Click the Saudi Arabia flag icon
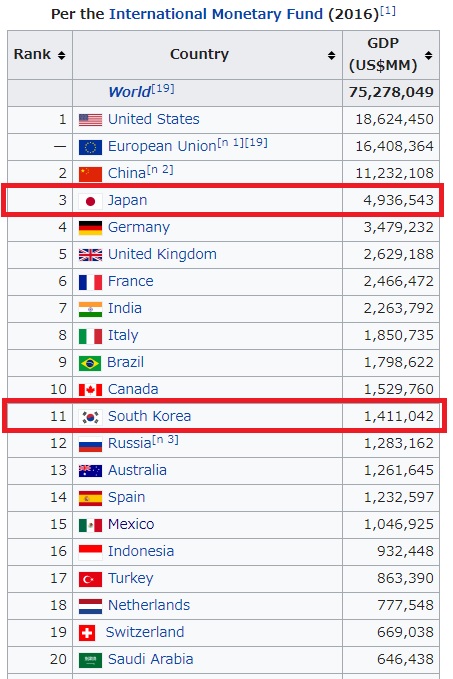This screenshot has height=679, width=453. click(90, 660)
